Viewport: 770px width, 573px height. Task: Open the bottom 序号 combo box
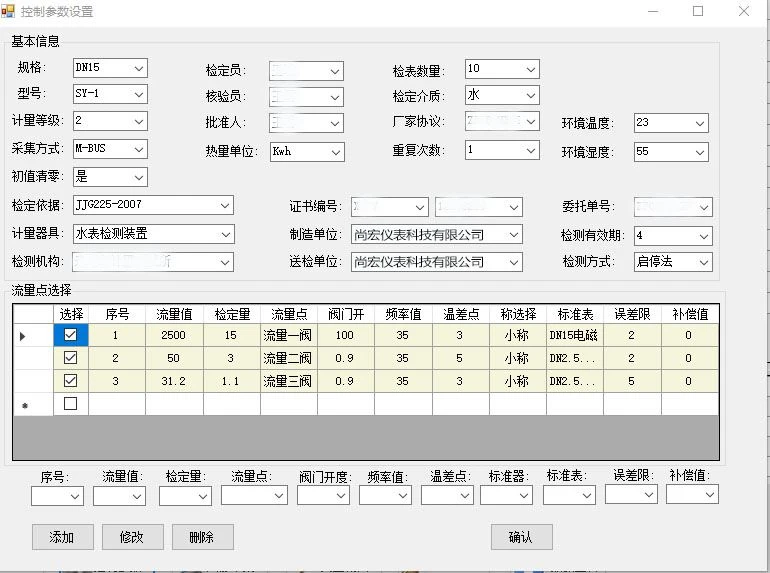(57, 496)
